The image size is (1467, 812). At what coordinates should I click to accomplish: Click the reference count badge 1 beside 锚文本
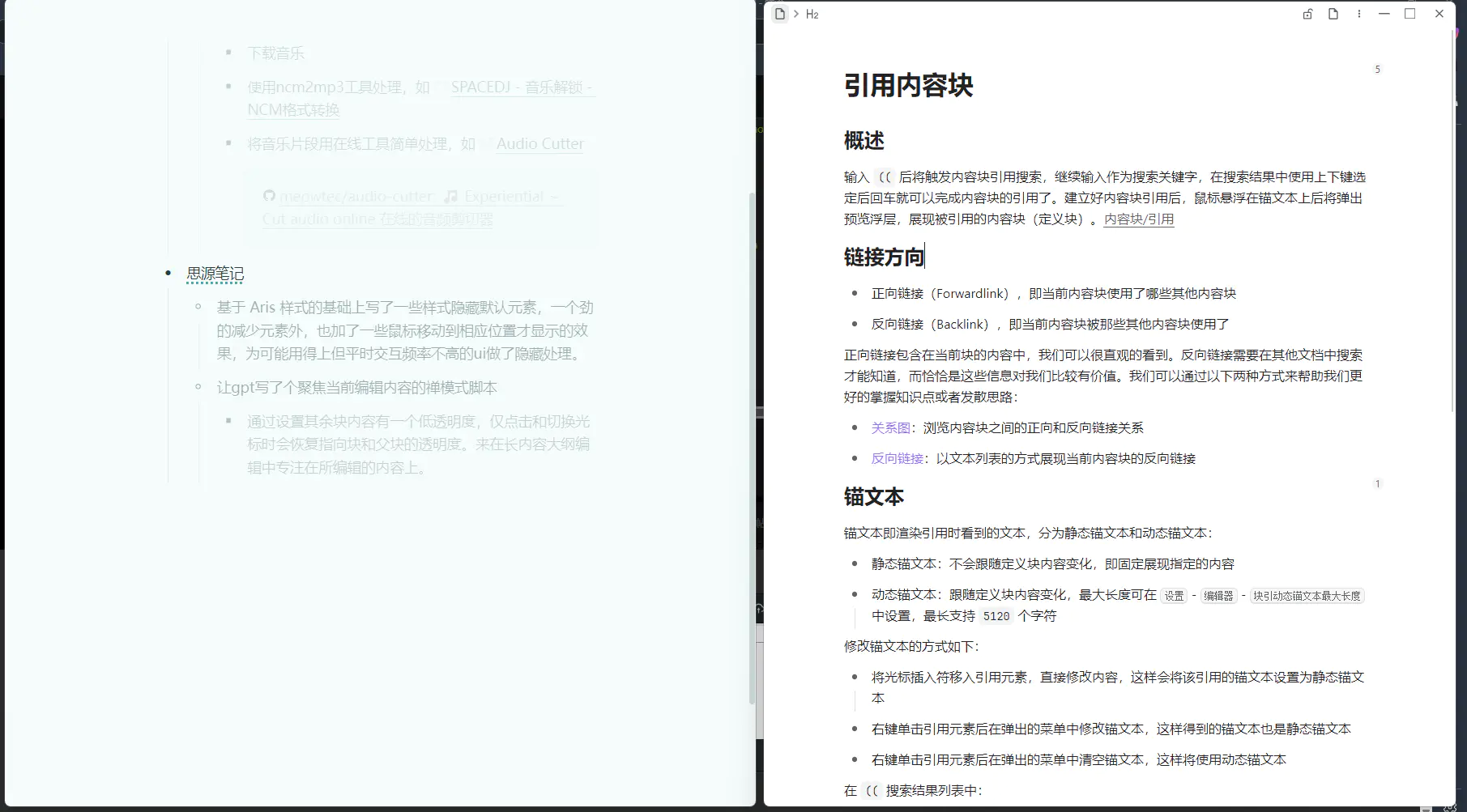point(1377,484)
